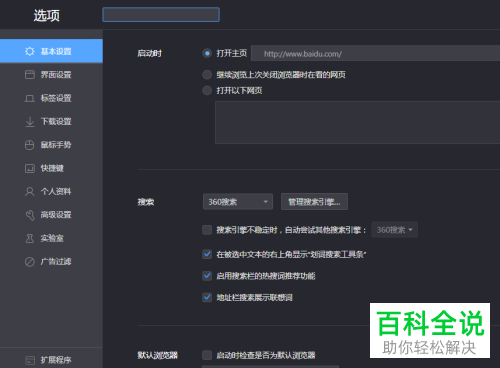Go to 个人资料 section

(51, 192)
